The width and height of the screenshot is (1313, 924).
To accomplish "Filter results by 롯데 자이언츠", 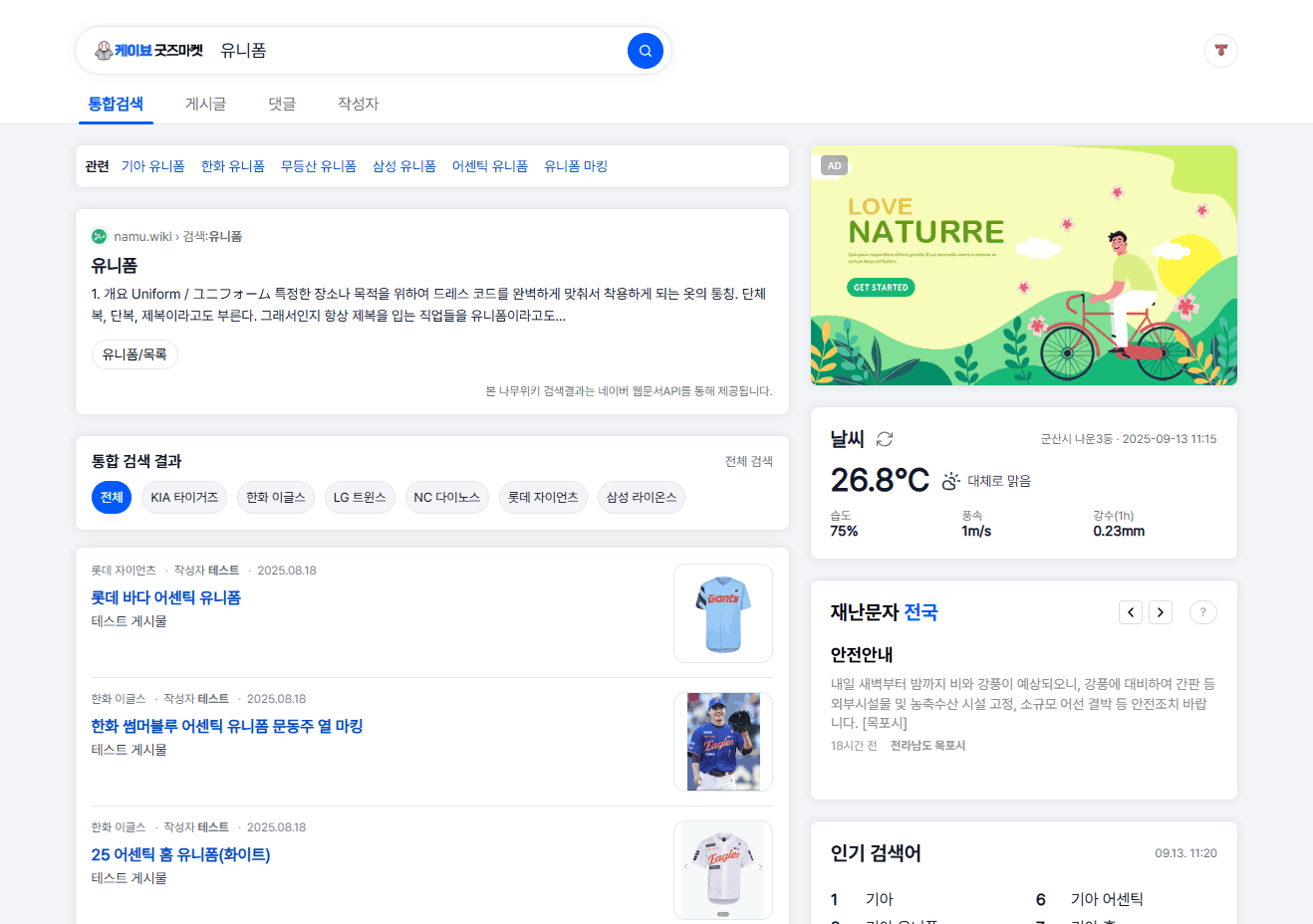I will [543, 498].
